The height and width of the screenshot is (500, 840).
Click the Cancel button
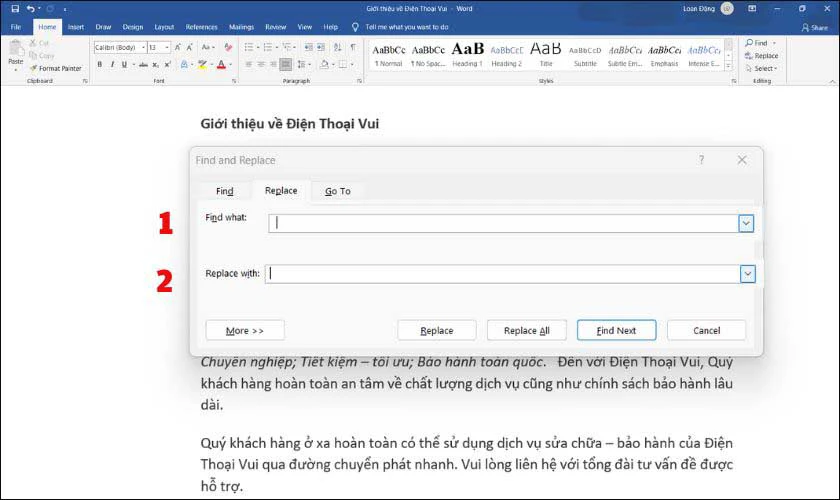[x=707, y=331]
